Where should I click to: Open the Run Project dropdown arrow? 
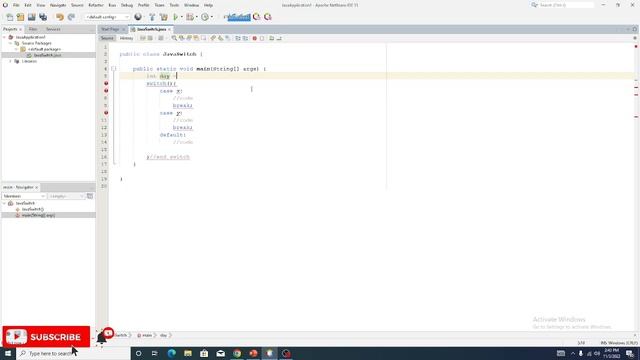181,17
